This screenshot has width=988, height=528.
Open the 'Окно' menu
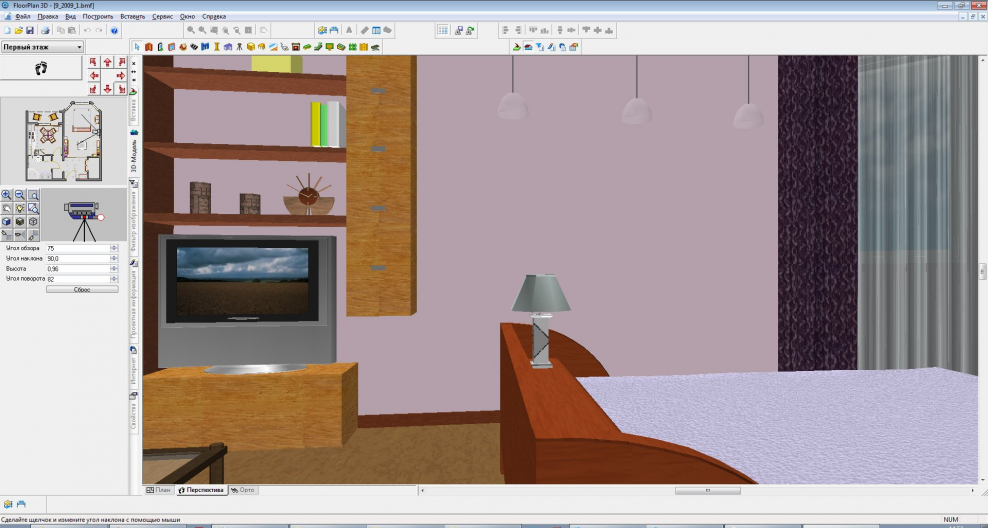pos(187,16)
